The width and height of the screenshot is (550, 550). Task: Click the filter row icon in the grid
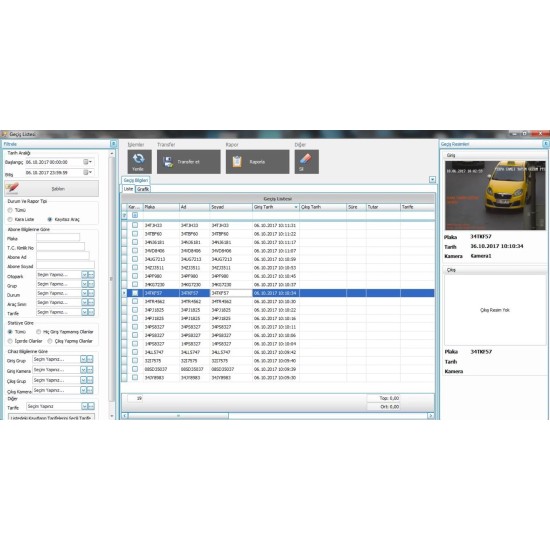click(124, 215)
